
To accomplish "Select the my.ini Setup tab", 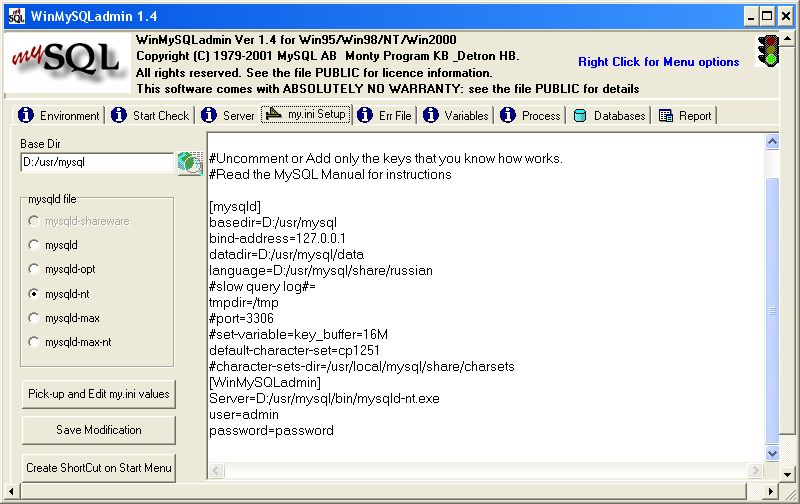I will (x=306, y=114).
